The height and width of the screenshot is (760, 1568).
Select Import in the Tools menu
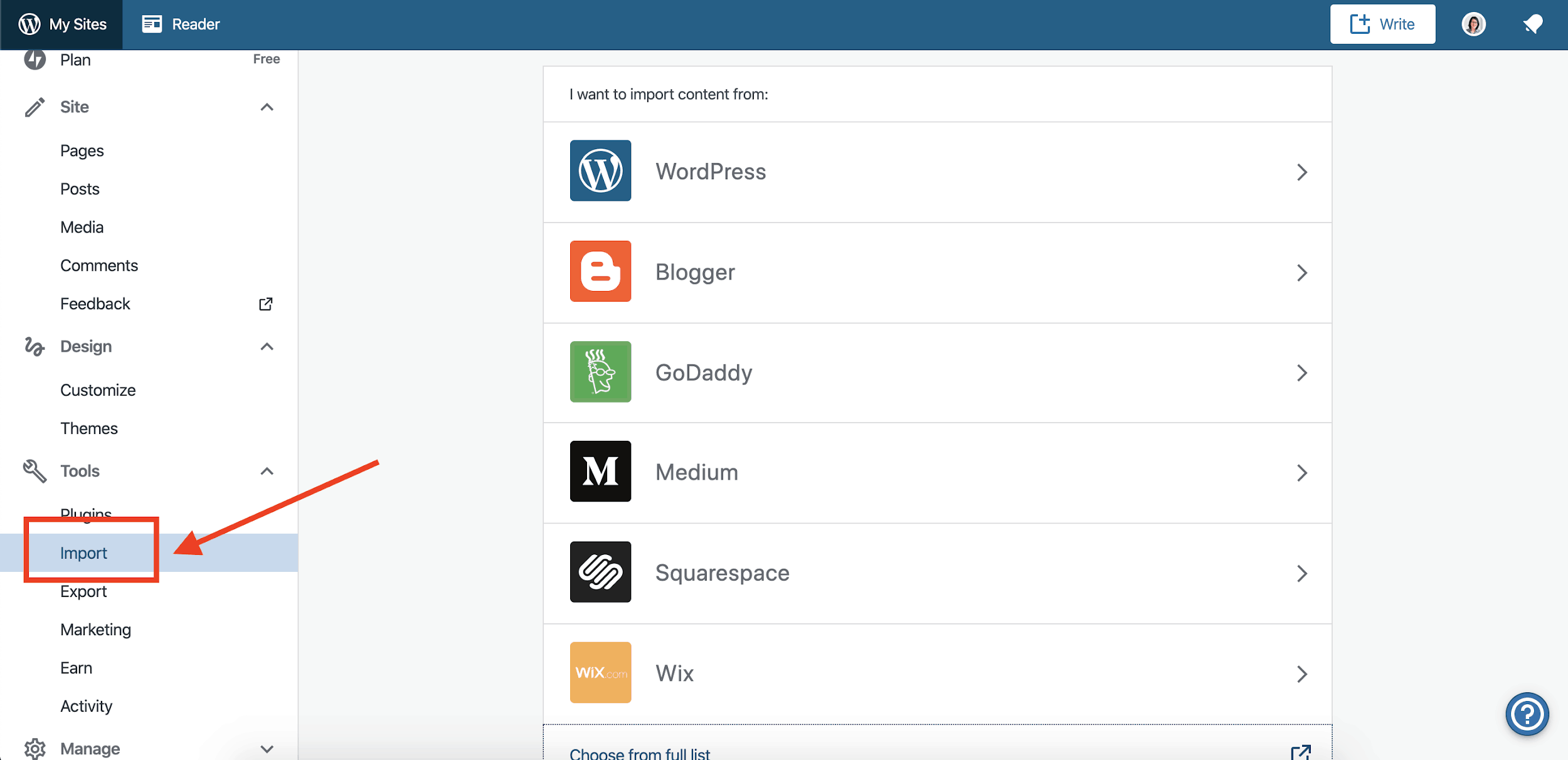click(x=149, y=553)
